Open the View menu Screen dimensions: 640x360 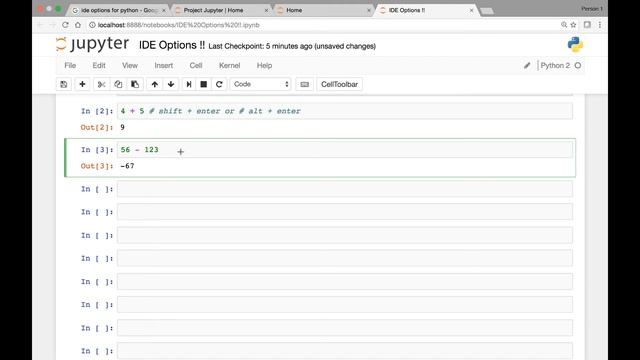tap(130, 65)
